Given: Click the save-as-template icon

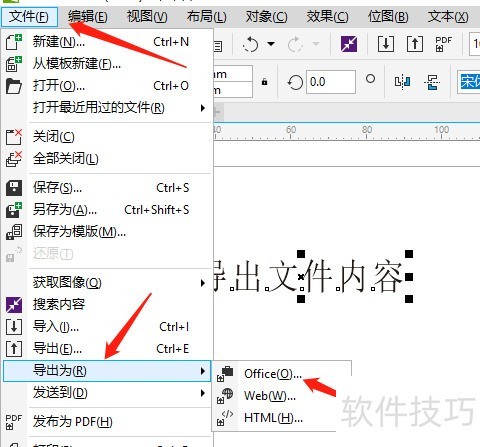Looking at the screenshot, I should tap(14, 232).
